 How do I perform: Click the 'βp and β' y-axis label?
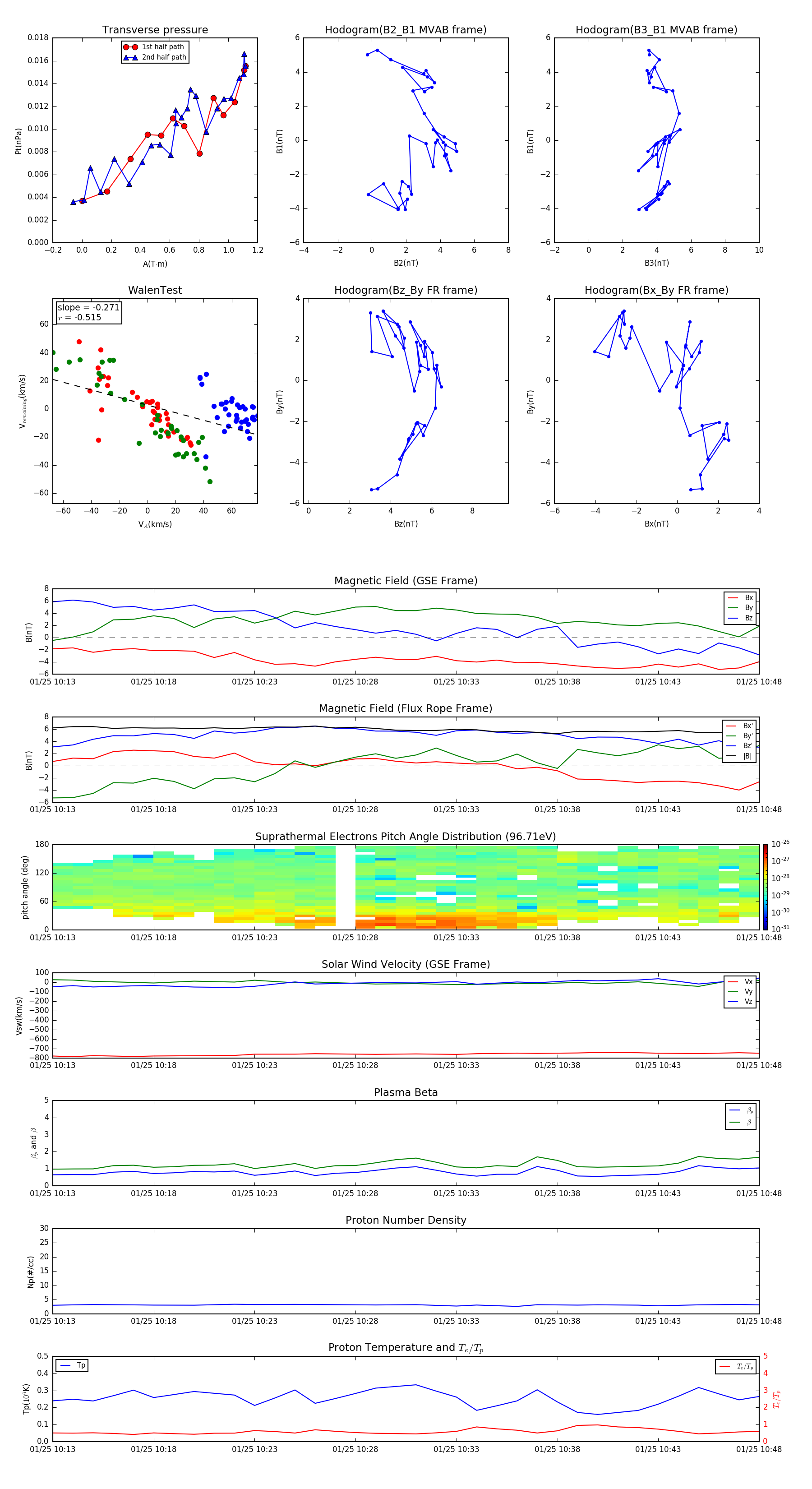tap(33, 1143)
